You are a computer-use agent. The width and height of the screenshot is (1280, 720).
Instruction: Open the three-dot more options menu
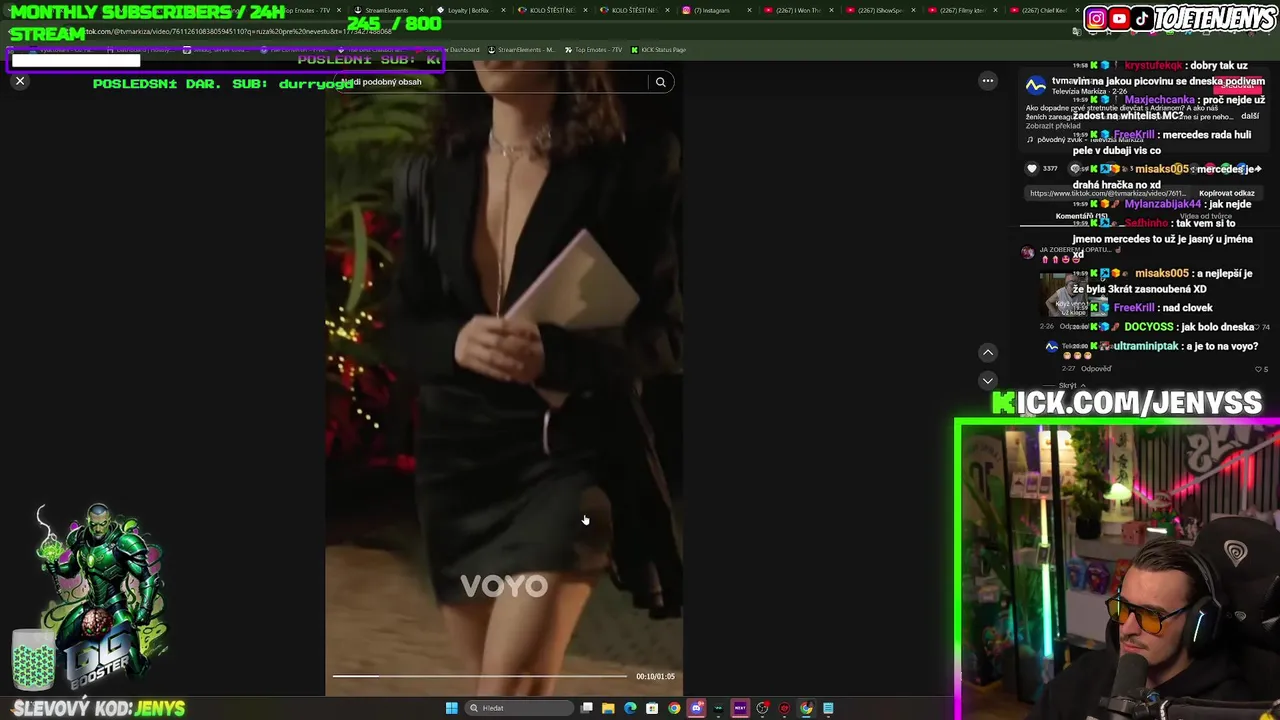point(988,81)
